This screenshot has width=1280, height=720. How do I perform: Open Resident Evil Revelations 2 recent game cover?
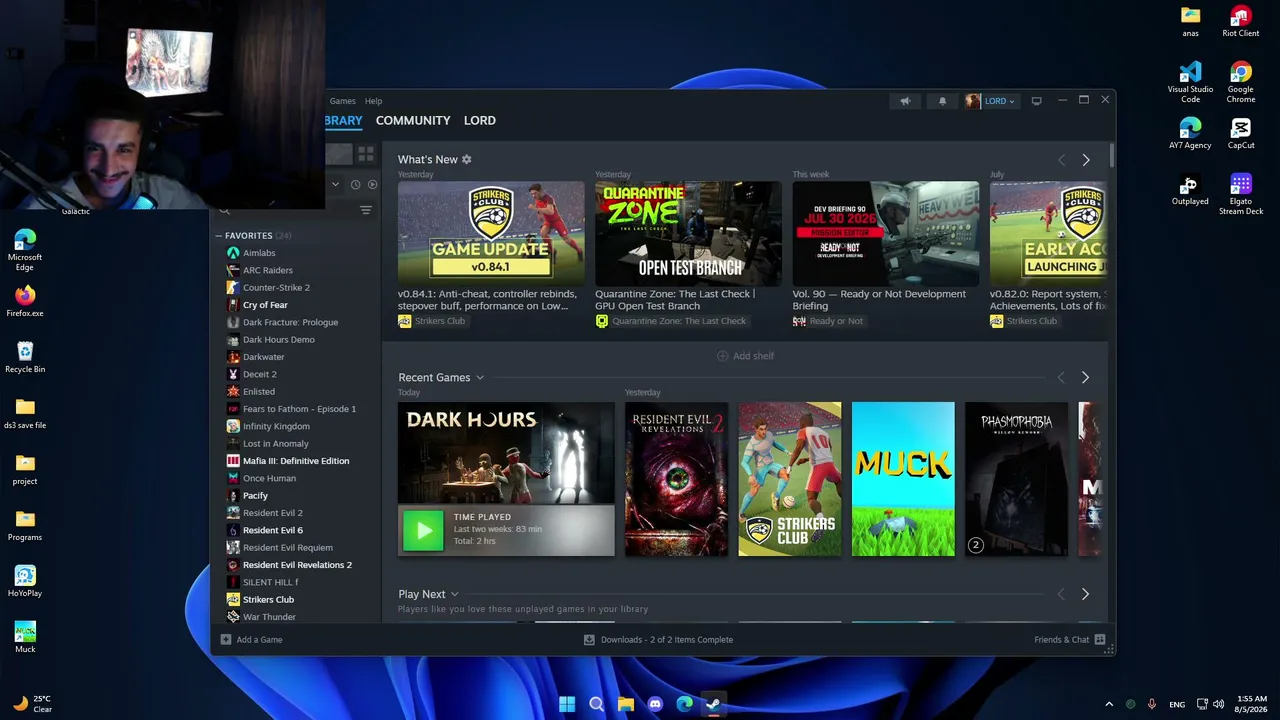677,479
